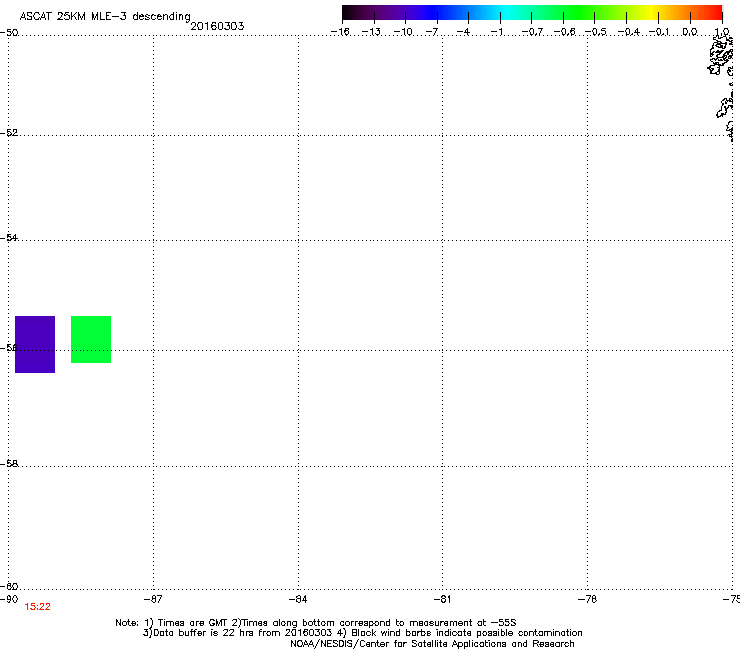
Task: Click the -81 longitude axis label
Action: (442, 599)
